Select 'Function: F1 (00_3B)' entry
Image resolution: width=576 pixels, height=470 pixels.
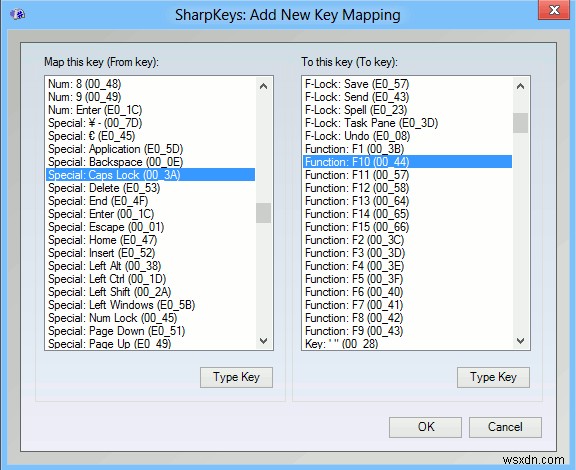point(407,149)
